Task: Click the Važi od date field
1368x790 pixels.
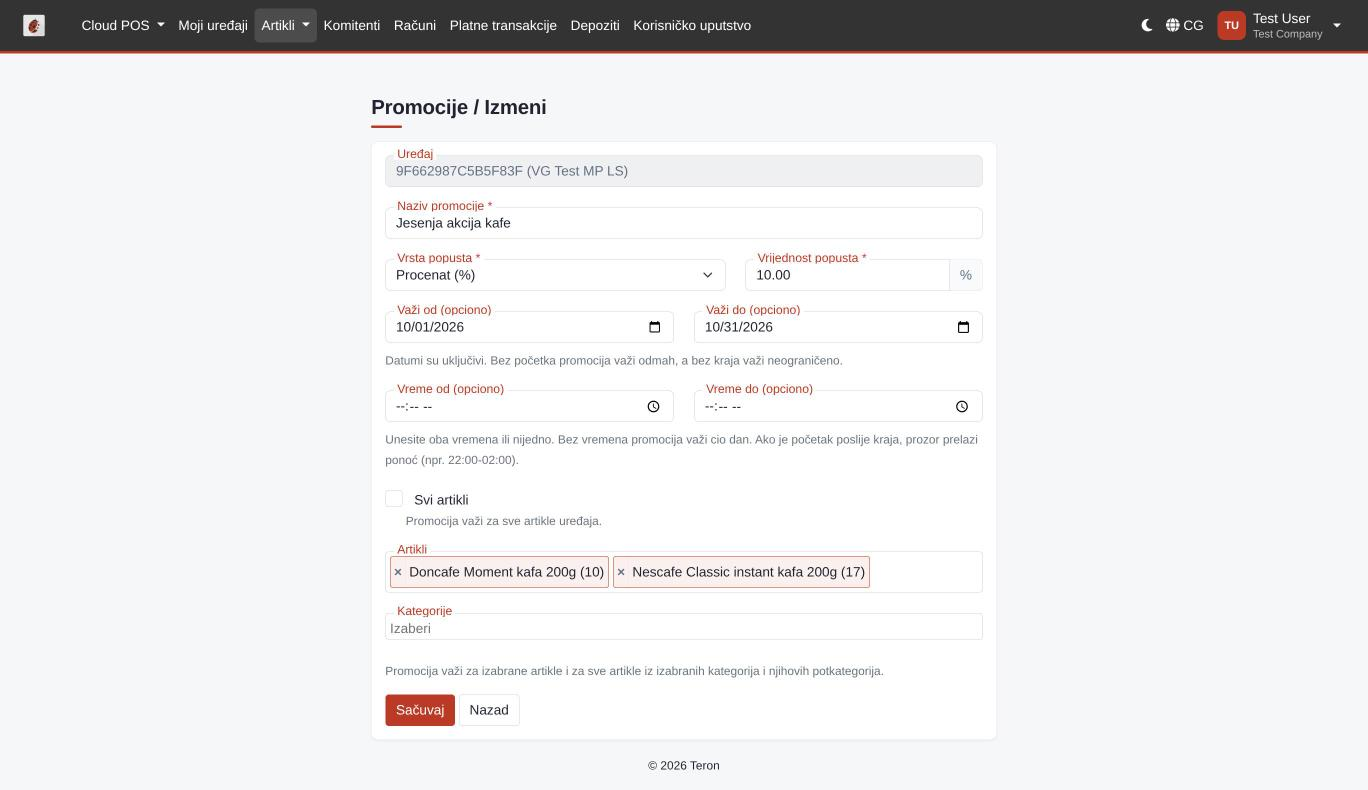Action: coord(529,327)
